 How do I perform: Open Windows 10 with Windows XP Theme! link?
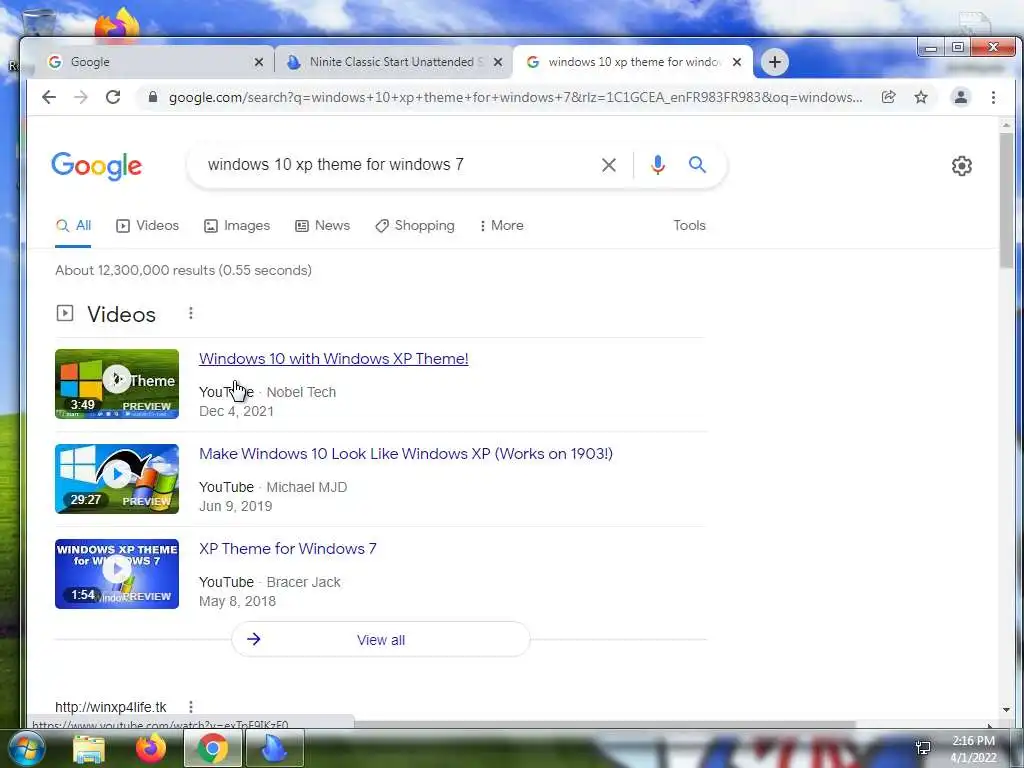coord(334,359)
